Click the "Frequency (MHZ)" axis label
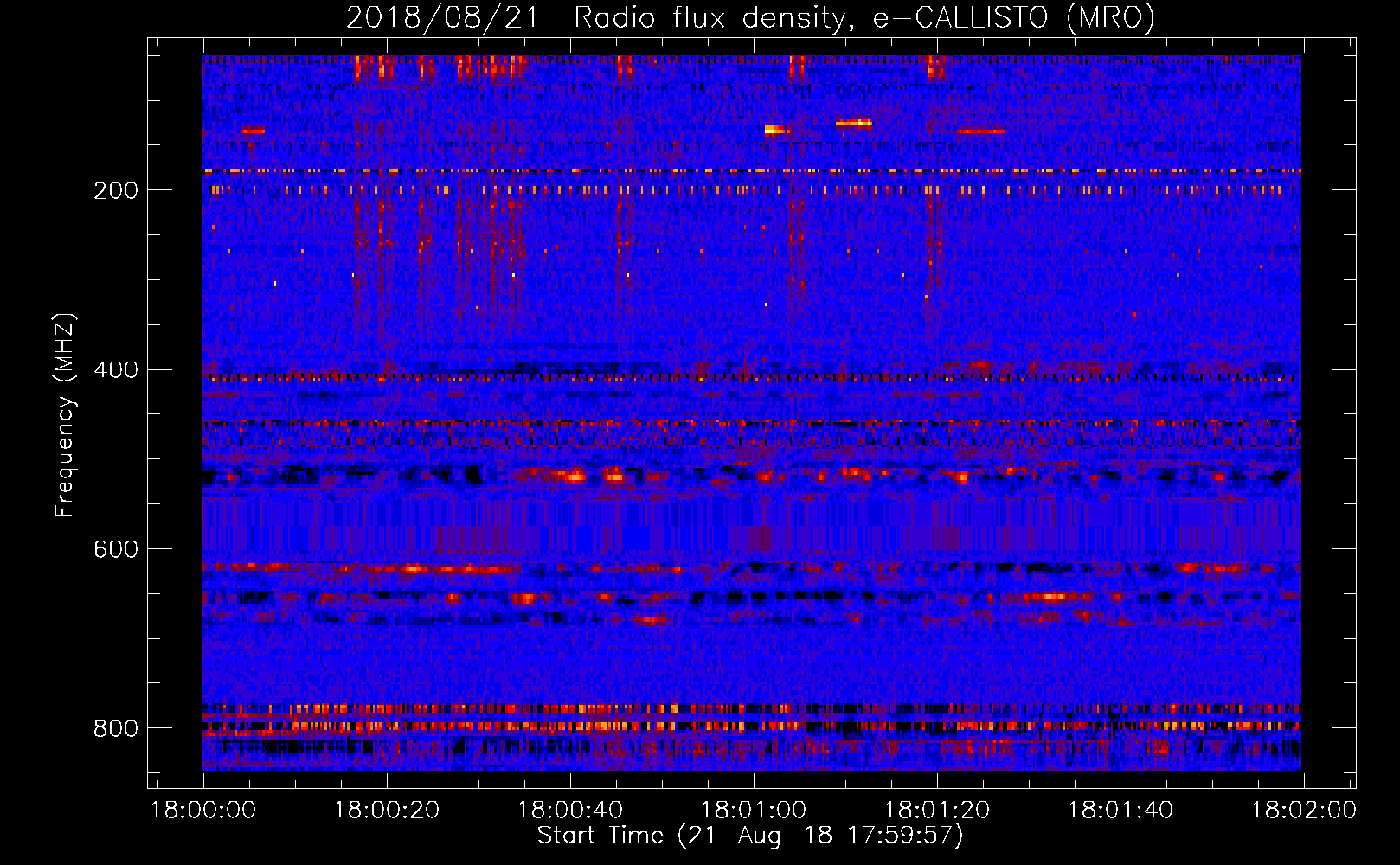1400x865 pixels. point(65,415)
